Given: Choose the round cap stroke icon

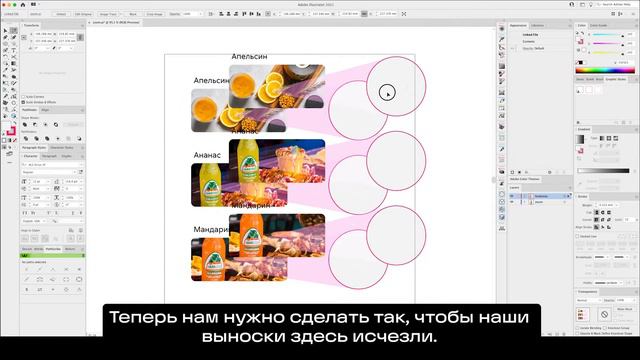Looking at the screenshot, I should click(x=602, y=212).
